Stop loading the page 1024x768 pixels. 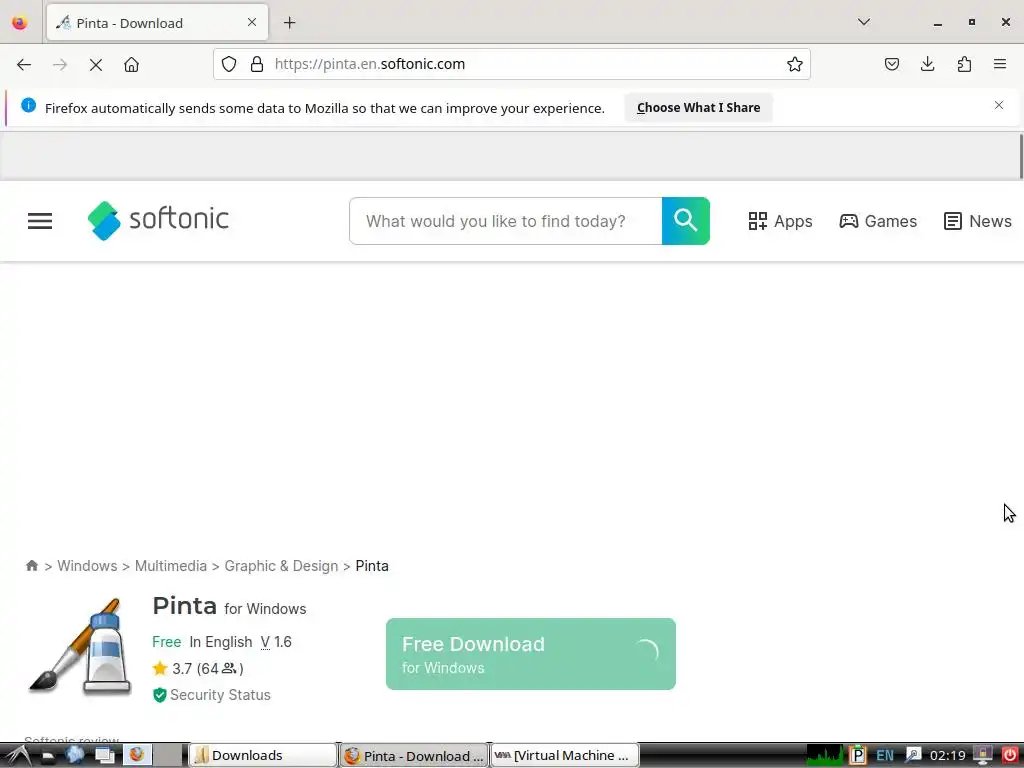[x=96, y=64]
